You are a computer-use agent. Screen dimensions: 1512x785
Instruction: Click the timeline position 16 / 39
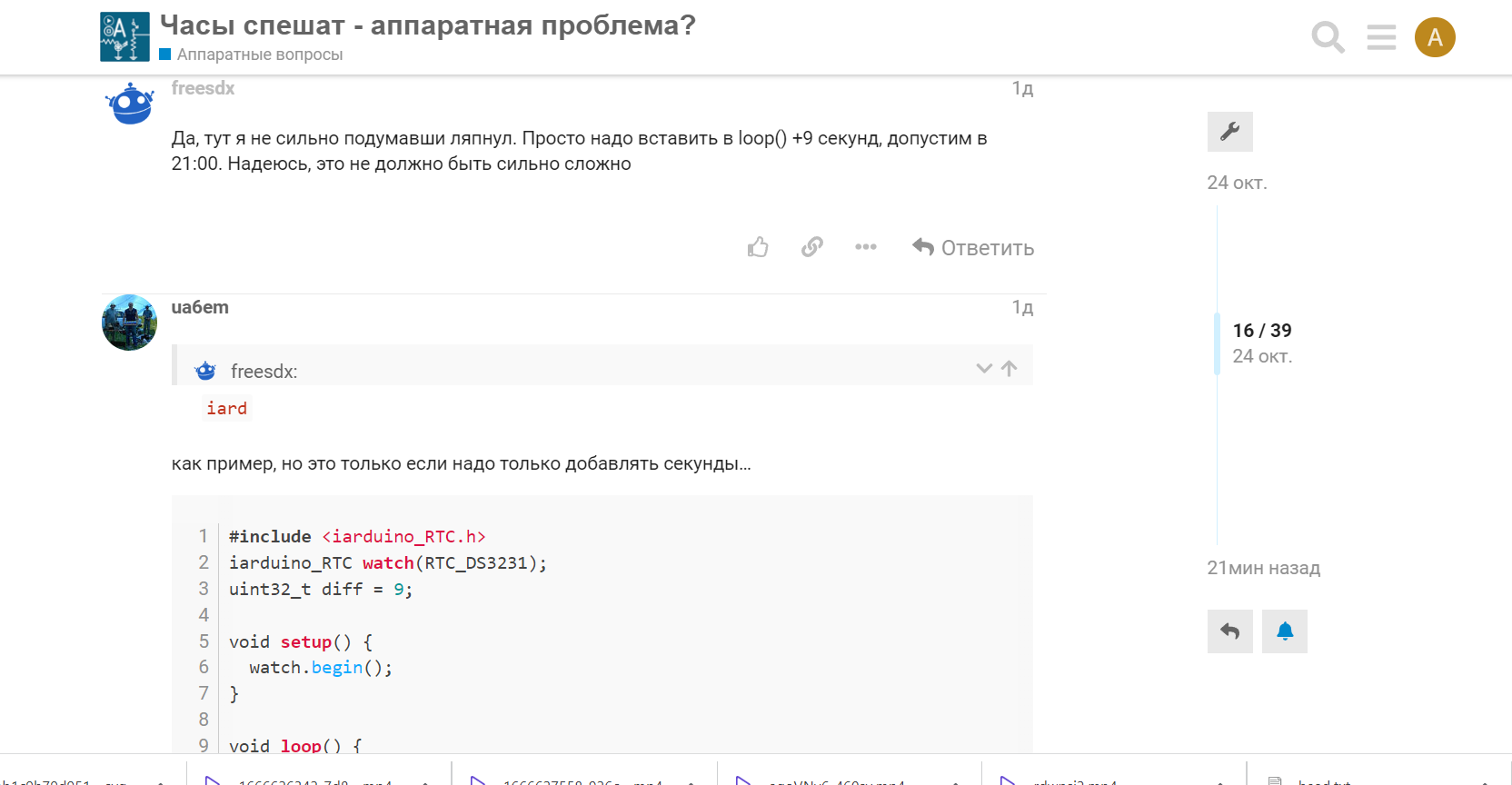(1262, 331)
